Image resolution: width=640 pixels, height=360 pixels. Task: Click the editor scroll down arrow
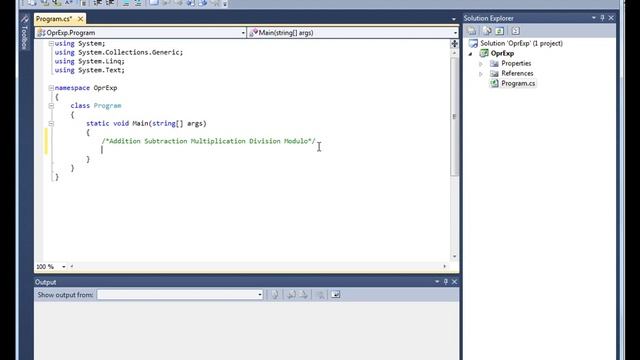[454, 256]
